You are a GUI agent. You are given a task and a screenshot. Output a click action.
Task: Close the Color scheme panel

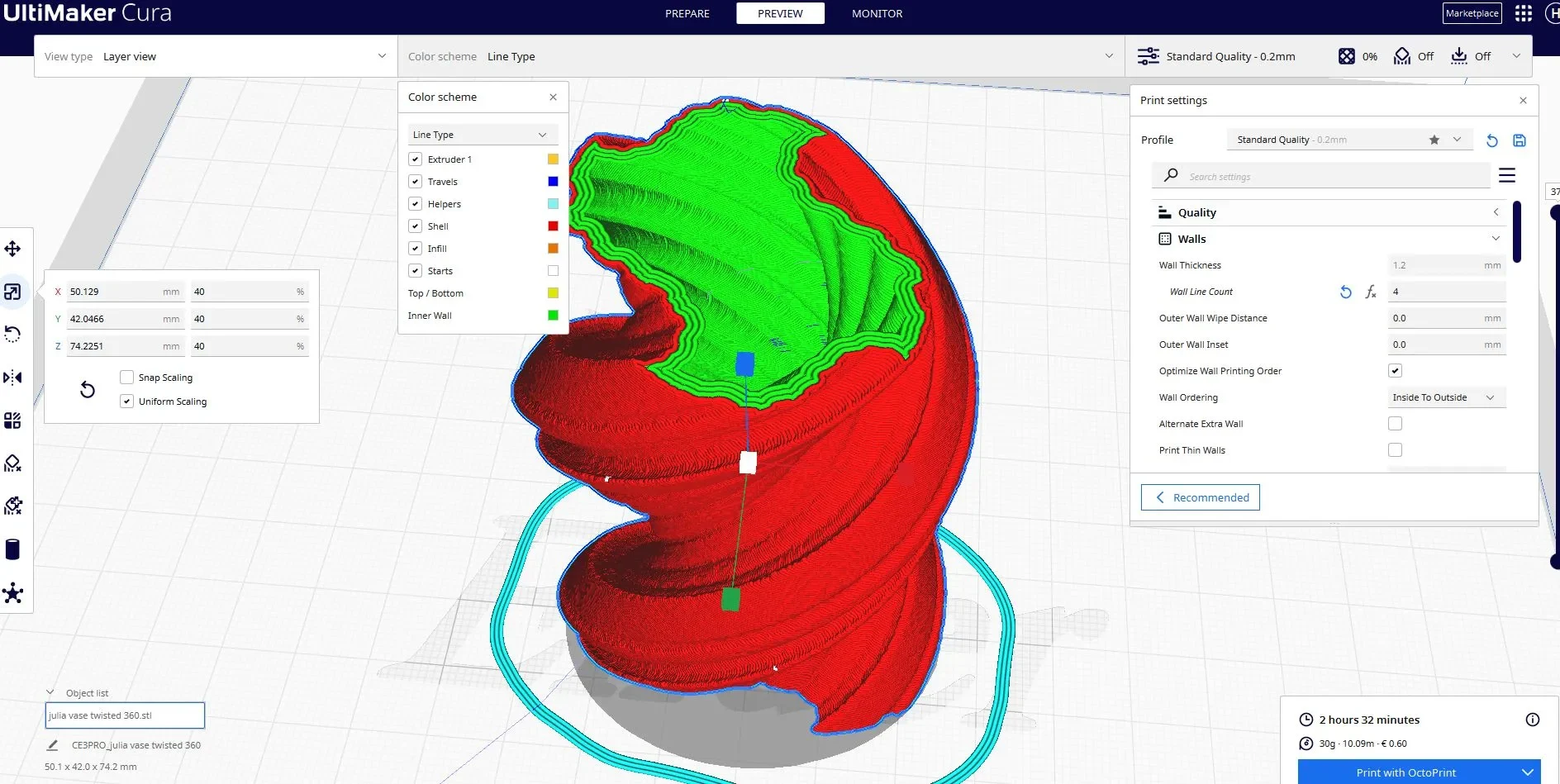click(553, 97)
